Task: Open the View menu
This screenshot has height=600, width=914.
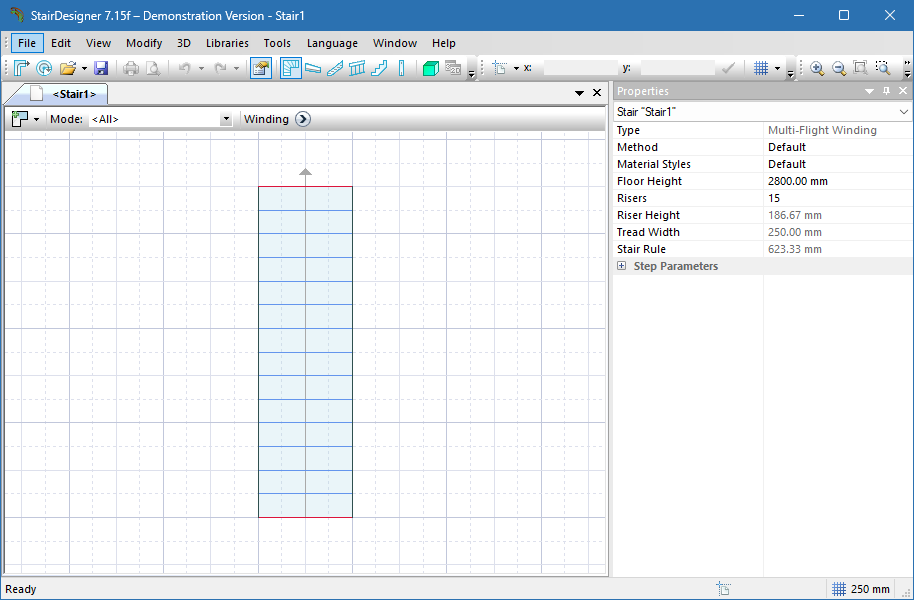Action: point(99,43)
